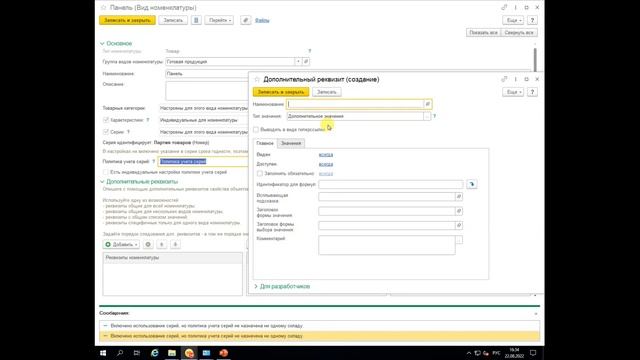Open the help question-mark button in Дополнительный реквизит dialog

532,92
